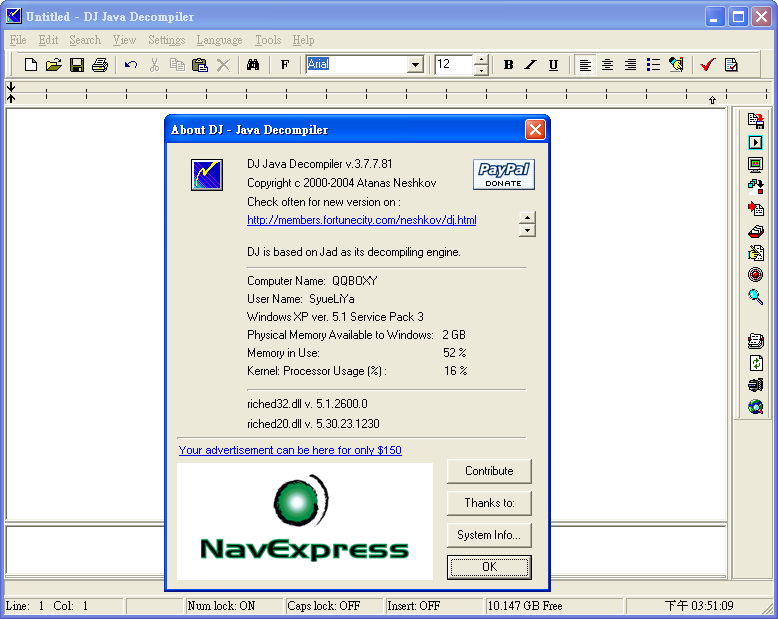Click the stacked windows icon in sidebar
The height and width of the screenshot is (619, 778).
click(756, 186)
